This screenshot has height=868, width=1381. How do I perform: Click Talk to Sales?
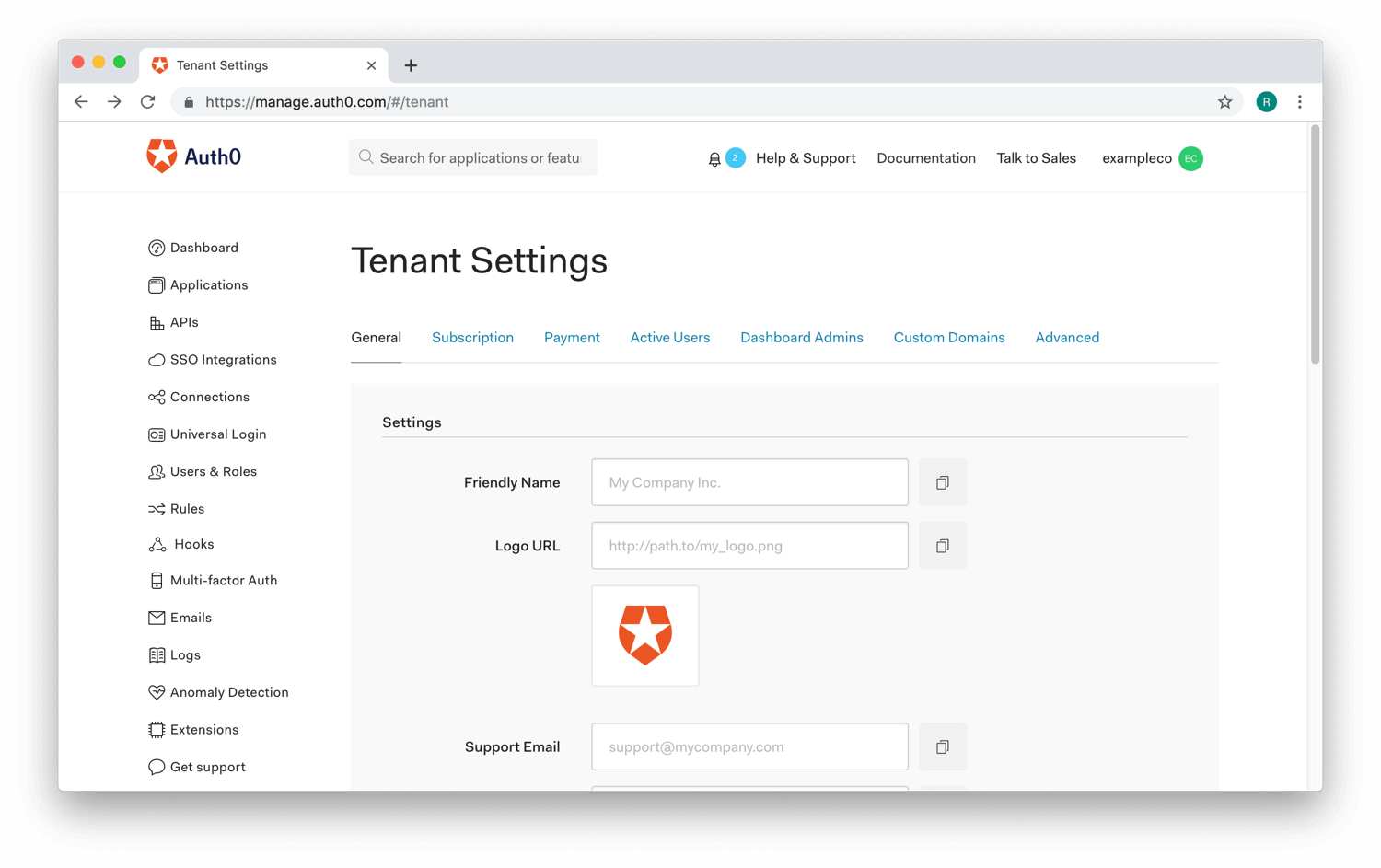coord(1036,157)
